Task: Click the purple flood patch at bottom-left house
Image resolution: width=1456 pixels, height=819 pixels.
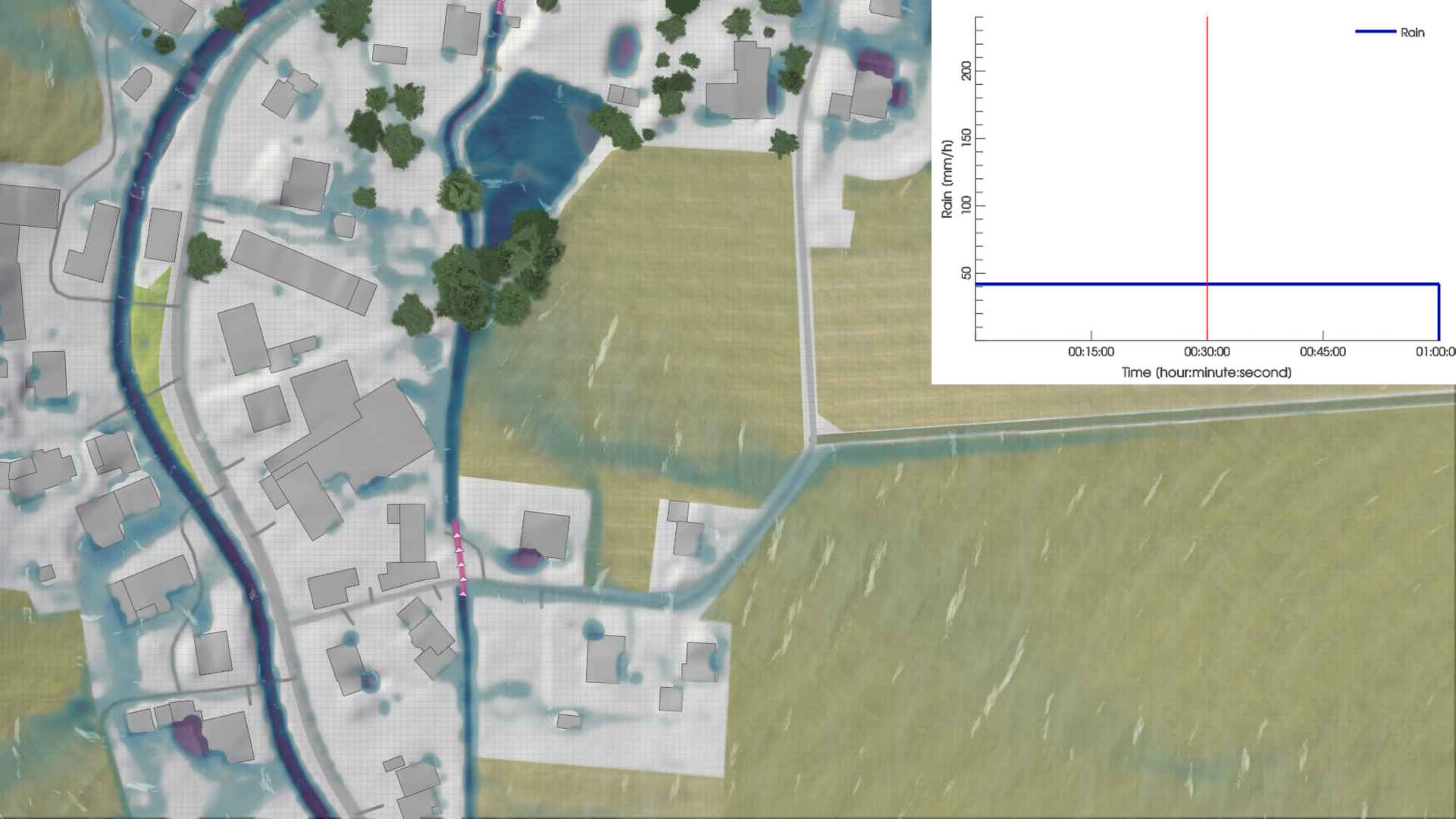Action: [190, 736]
